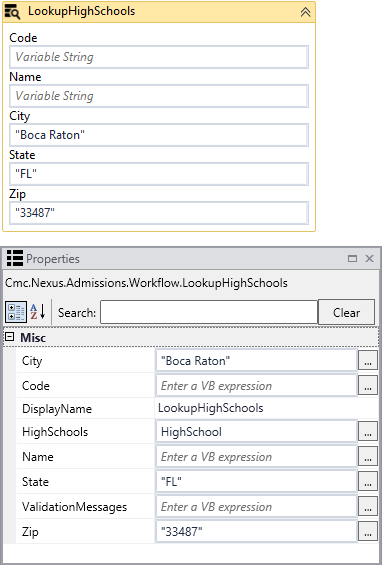
Task: Switch to categorized property view
Action: point(16,312)
